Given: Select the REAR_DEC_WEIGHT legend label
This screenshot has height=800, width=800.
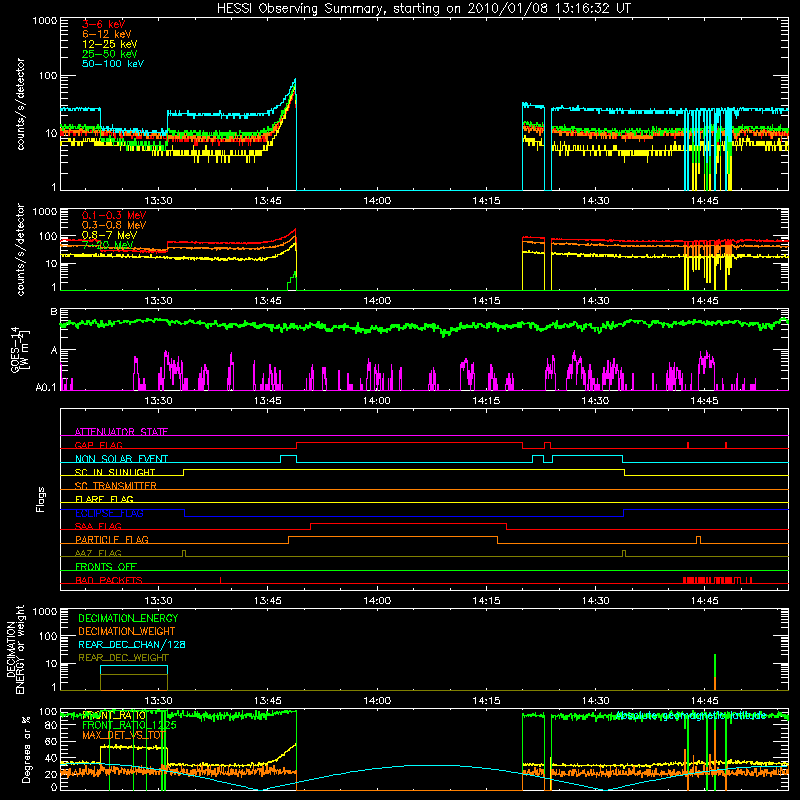Looking at the screenshot, I should 123,658.
